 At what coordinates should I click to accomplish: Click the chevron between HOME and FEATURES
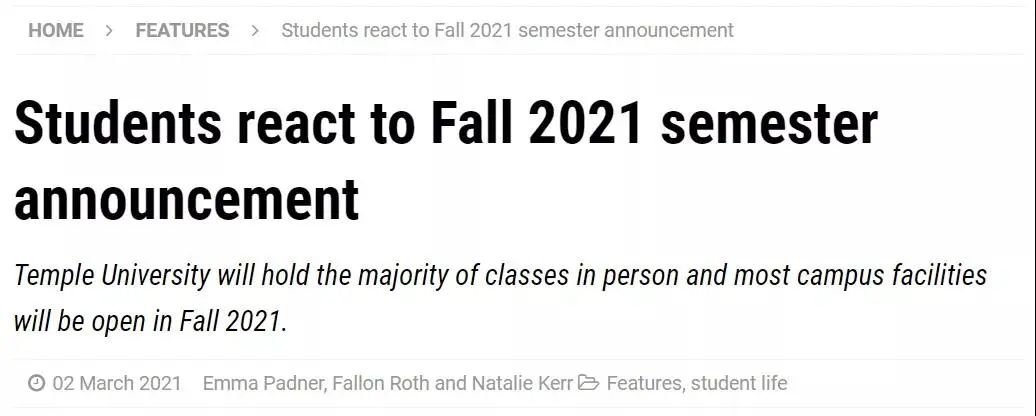(110, 30)
